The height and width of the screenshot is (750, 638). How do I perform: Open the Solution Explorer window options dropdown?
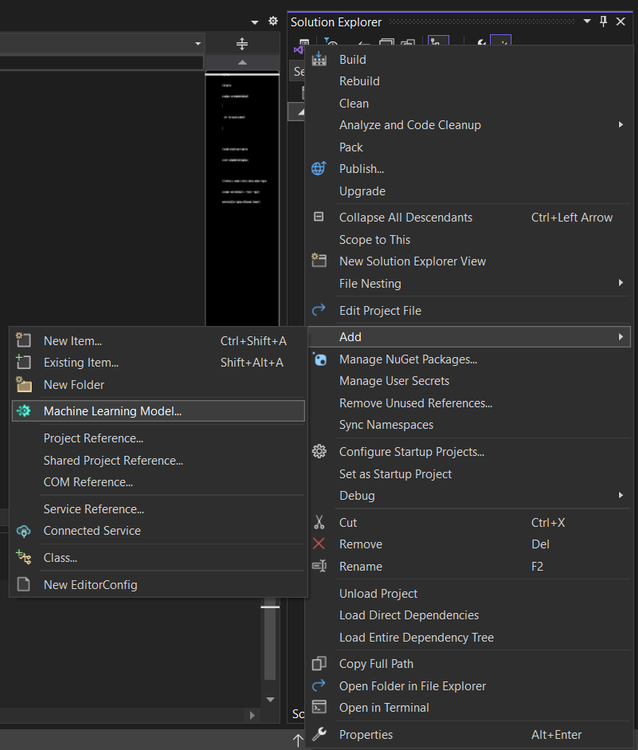[588, 22]
